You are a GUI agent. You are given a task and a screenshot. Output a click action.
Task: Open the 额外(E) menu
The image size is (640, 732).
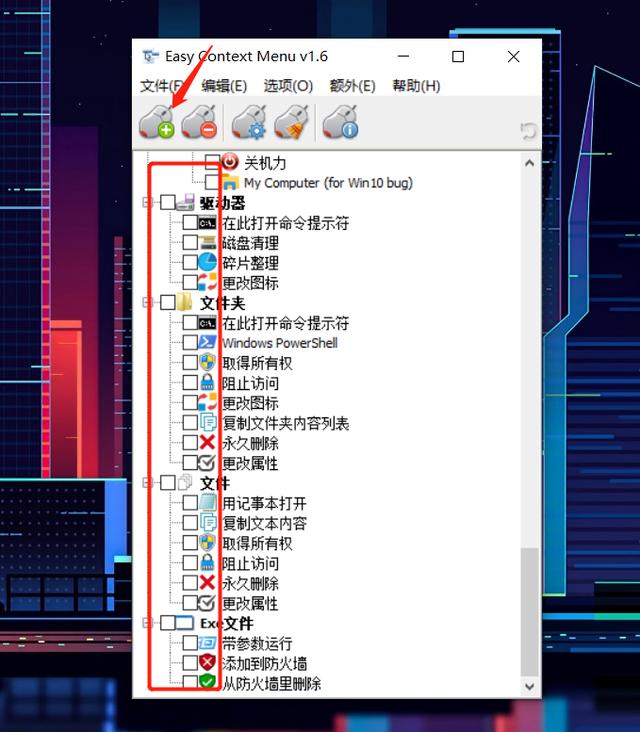click(352, 86)
